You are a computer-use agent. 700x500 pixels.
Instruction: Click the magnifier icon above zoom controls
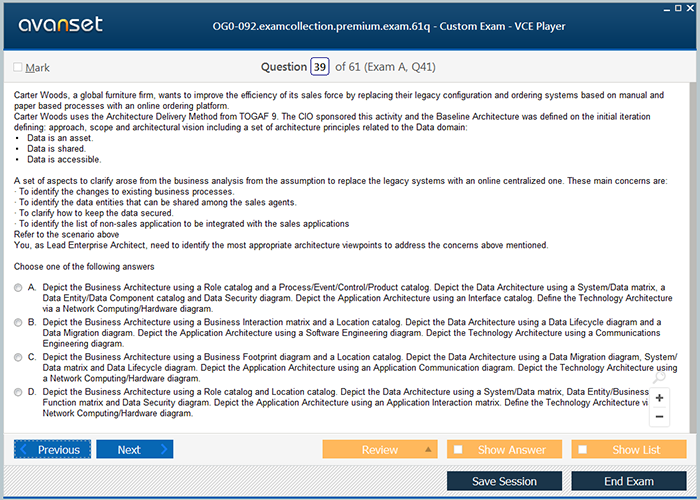click(x=659, y=378)
